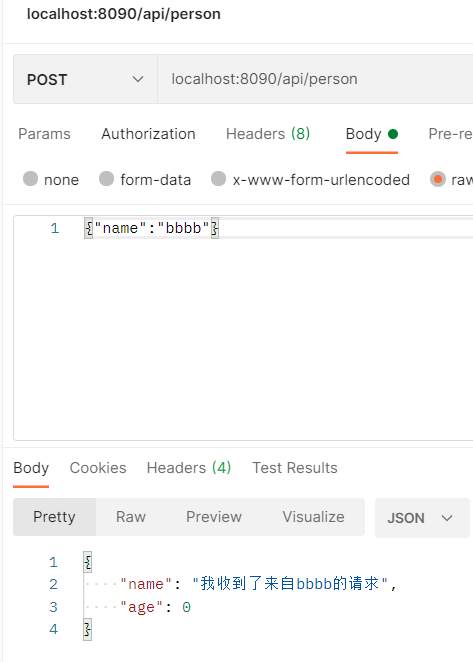The height and width of the screenshot is (662, 473).
Task: Switch response view to Raw
Action: tap(131, 517)
